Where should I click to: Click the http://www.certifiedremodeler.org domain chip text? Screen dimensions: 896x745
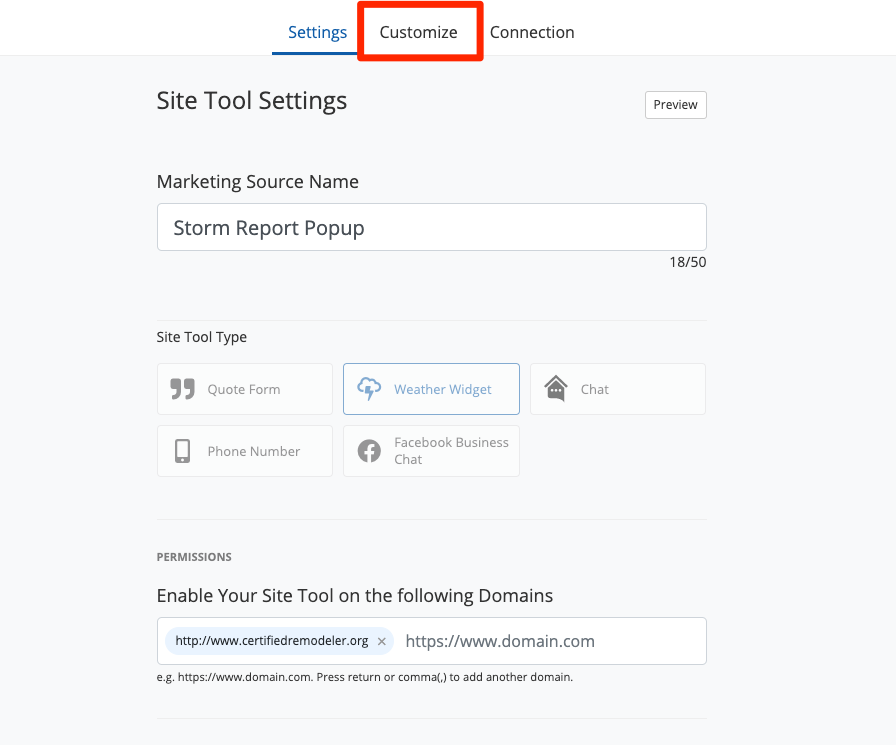[271, 641]
